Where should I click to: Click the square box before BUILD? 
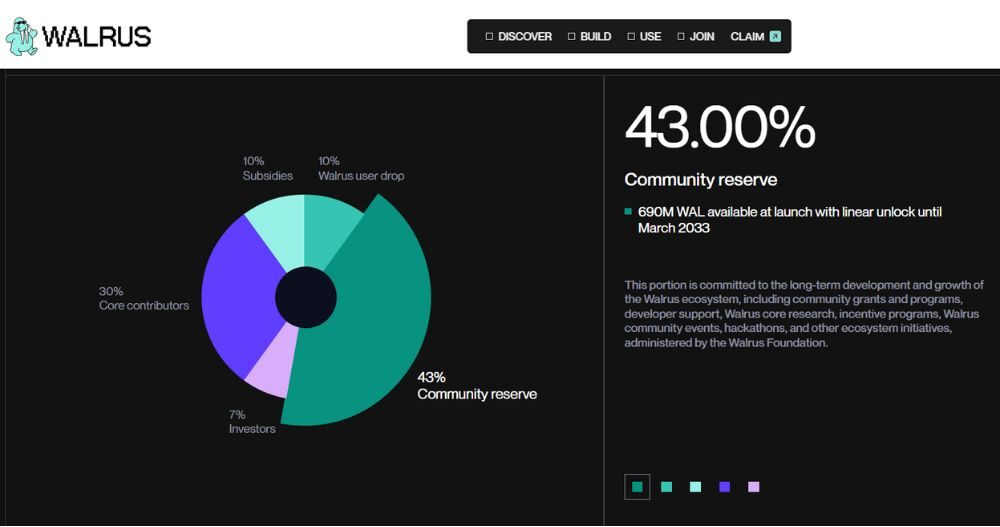coord(571,36)
